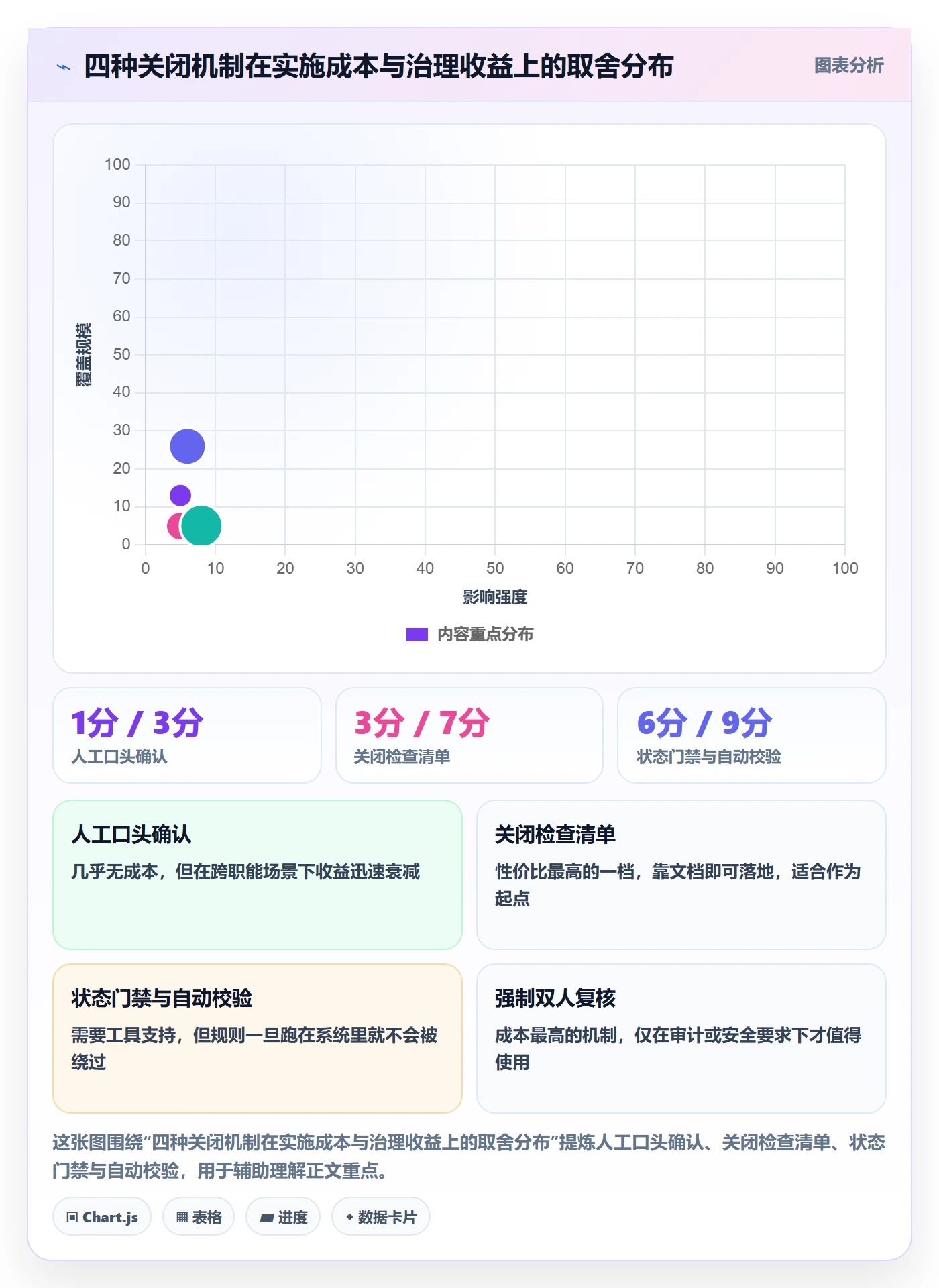Click the 影响强度 x-axis title
939x1288 pixels.
(x=495, y=597)
